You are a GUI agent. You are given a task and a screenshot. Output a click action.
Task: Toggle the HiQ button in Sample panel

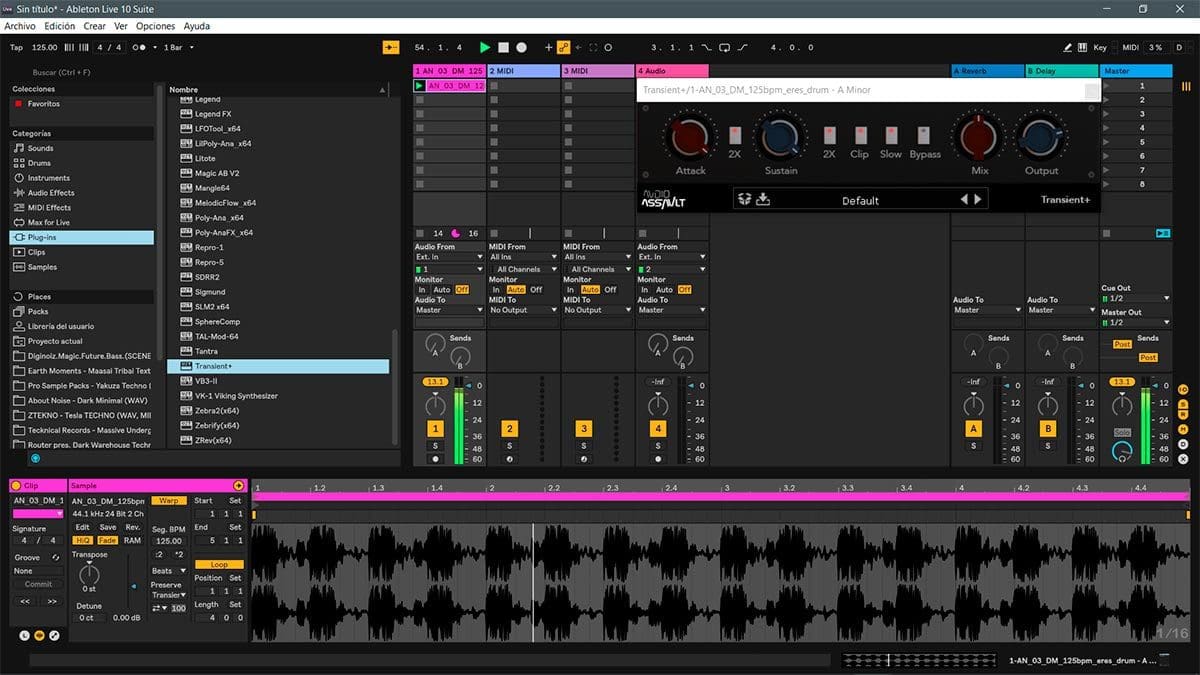click(x=83, y=540)
